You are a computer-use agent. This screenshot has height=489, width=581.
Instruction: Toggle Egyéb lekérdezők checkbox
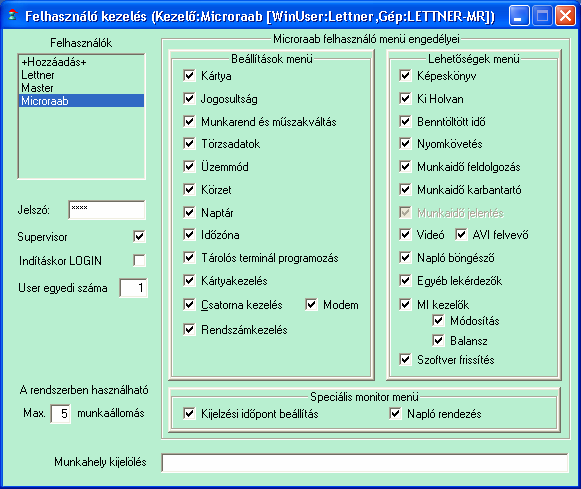coord(405,280)
